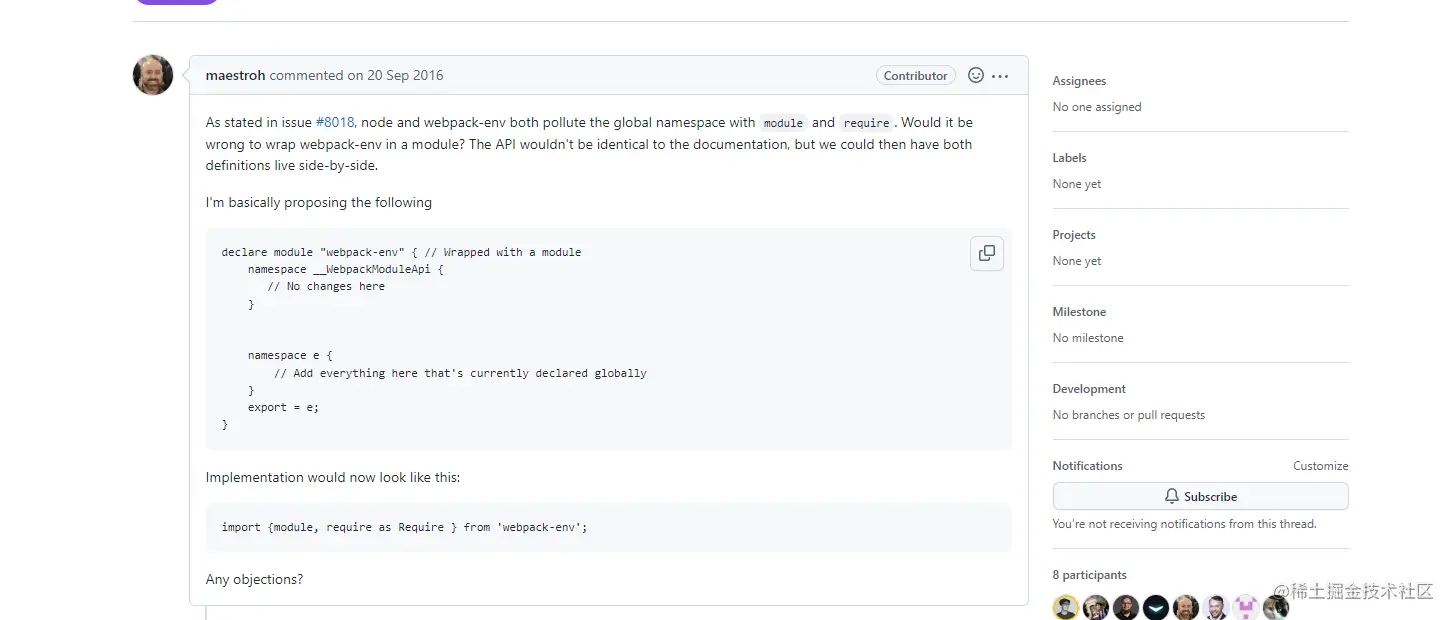Open the three-dot comment options menu
Screen dimensions: 1452x620
[x=1000, y=76]
